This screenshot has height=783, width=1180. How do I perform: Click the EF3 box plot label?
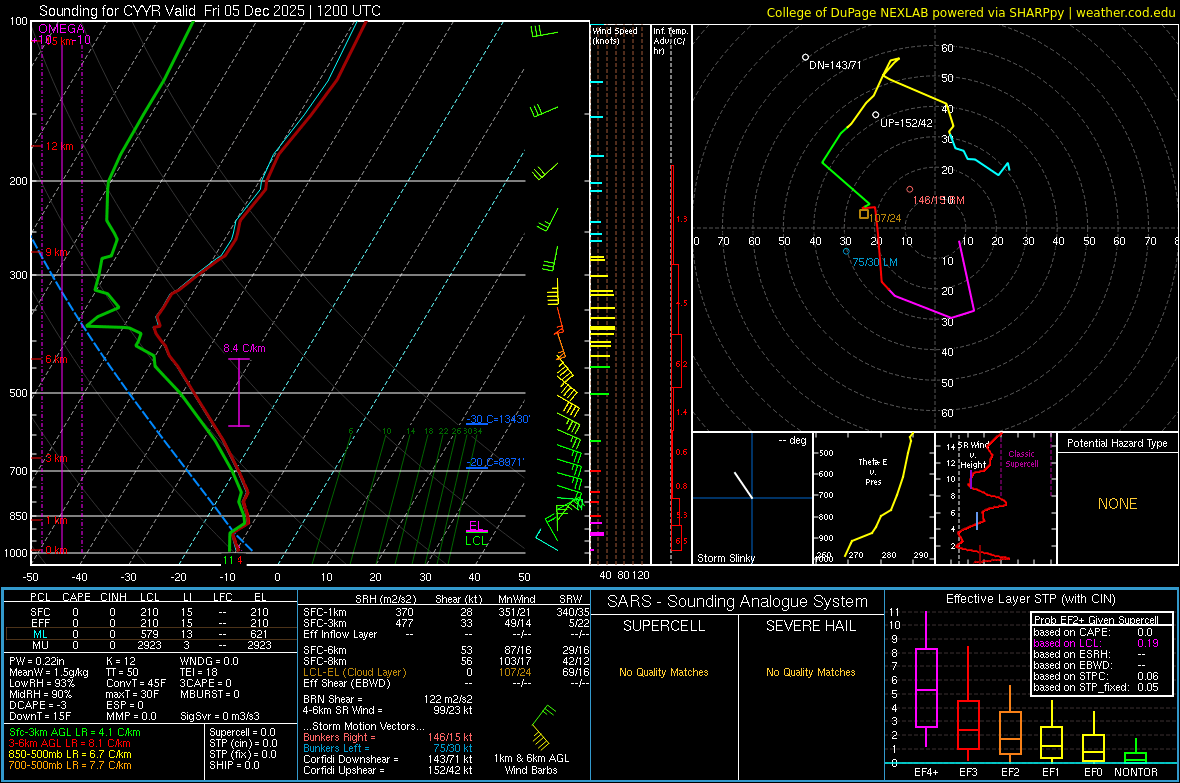click(968, 772)
